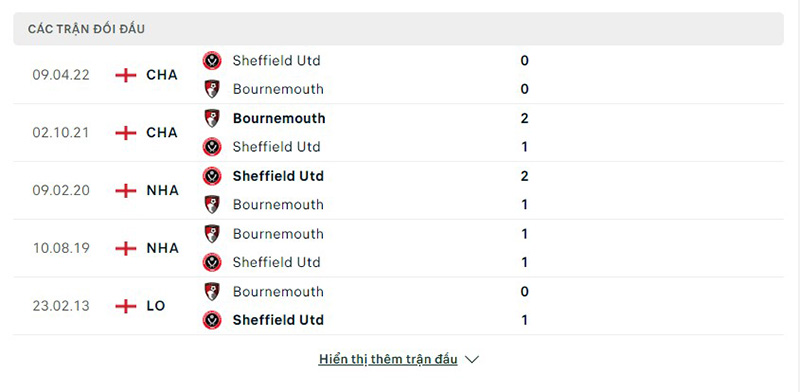The width and height of the screenshot is (800, 392).
Task: Open Hiển thị thêm trận đấu link
Action: pos(388,359)
